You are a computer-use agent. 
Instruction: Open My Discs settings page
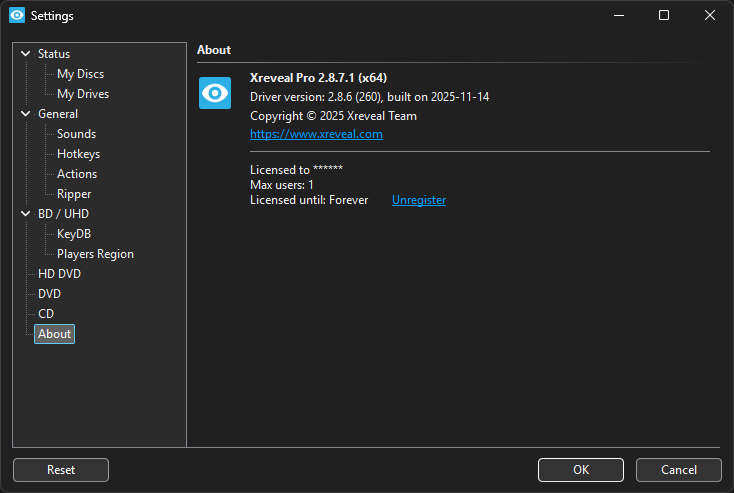[80, 74]
